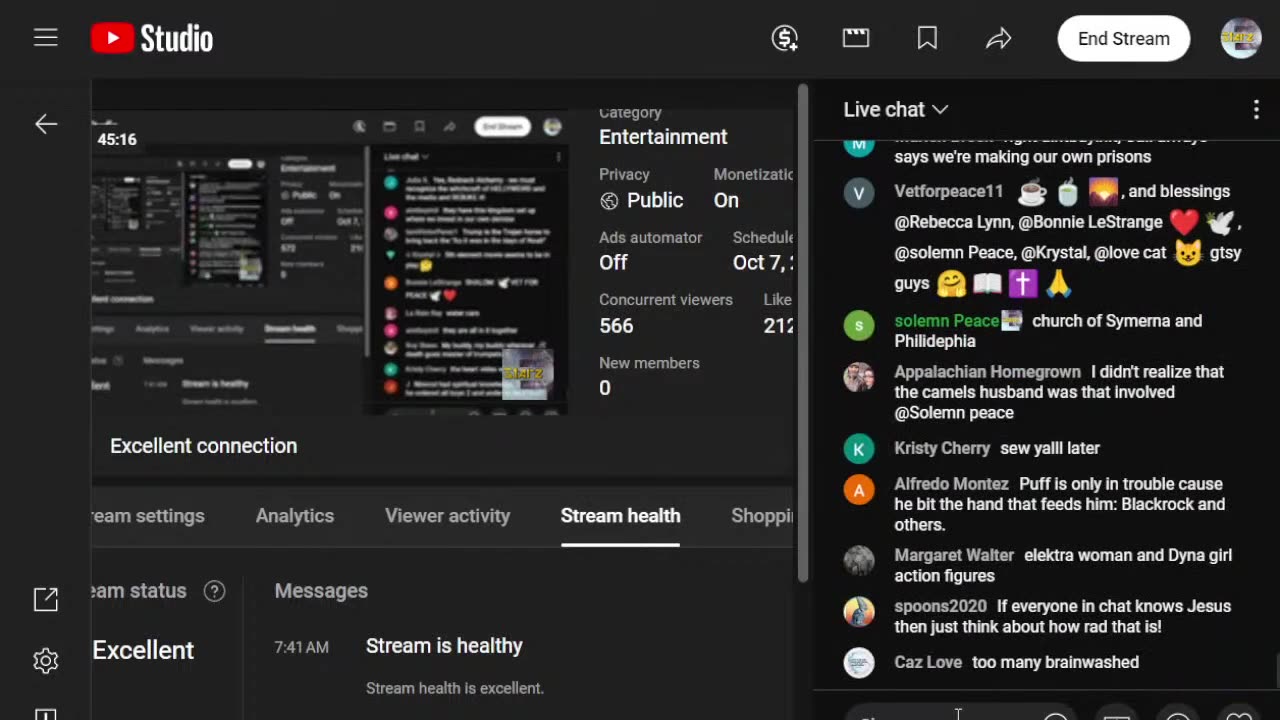Viewport: 1280px width, 720px height.
Task: Click the Appalachian Homegrown username
Action: pyautogui.click(x=987, y=372)
